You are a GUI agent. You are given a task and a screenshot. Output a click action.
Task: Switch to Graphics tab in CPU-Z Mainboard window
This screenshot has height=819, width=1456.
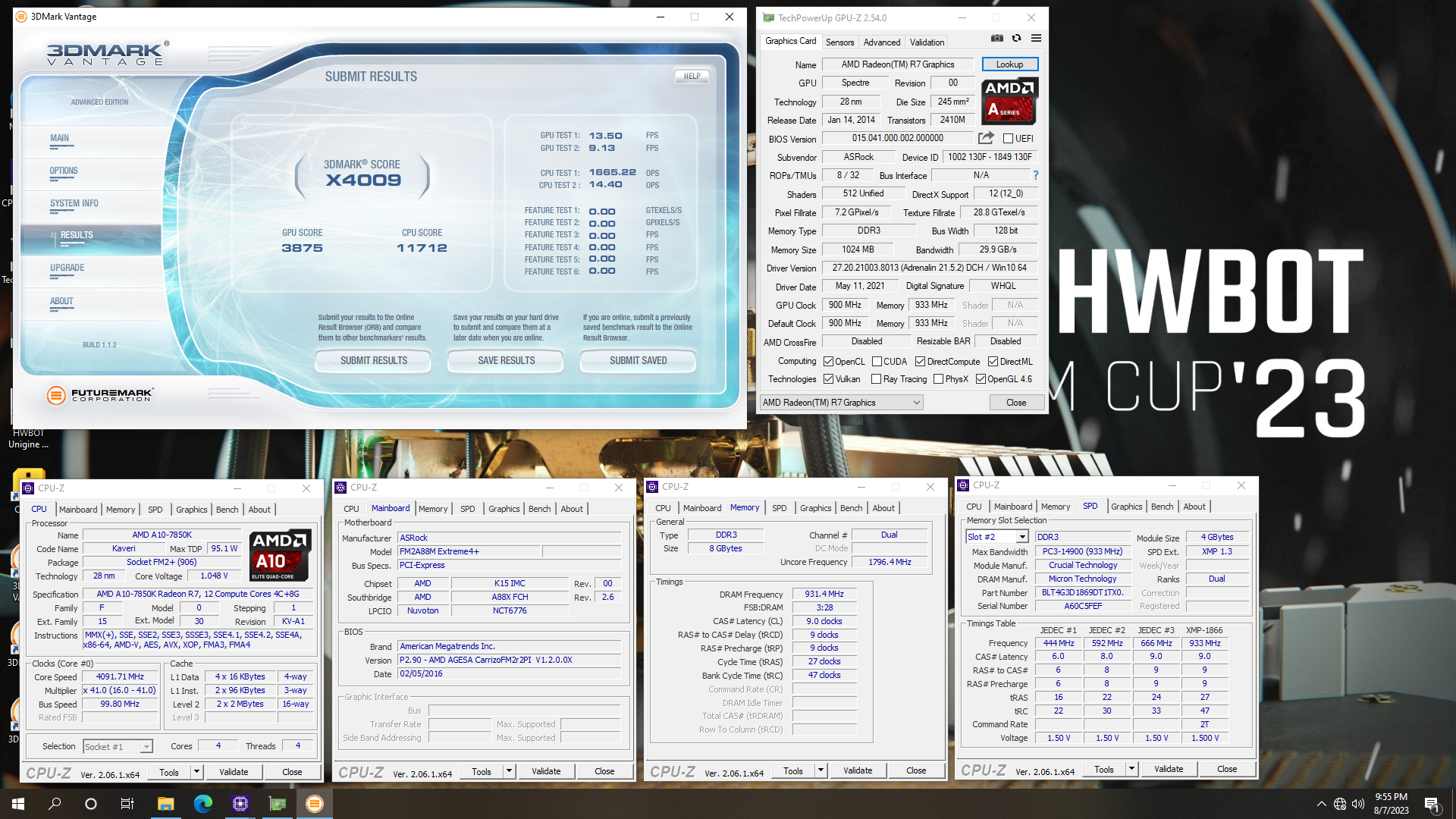coord(504,509)
